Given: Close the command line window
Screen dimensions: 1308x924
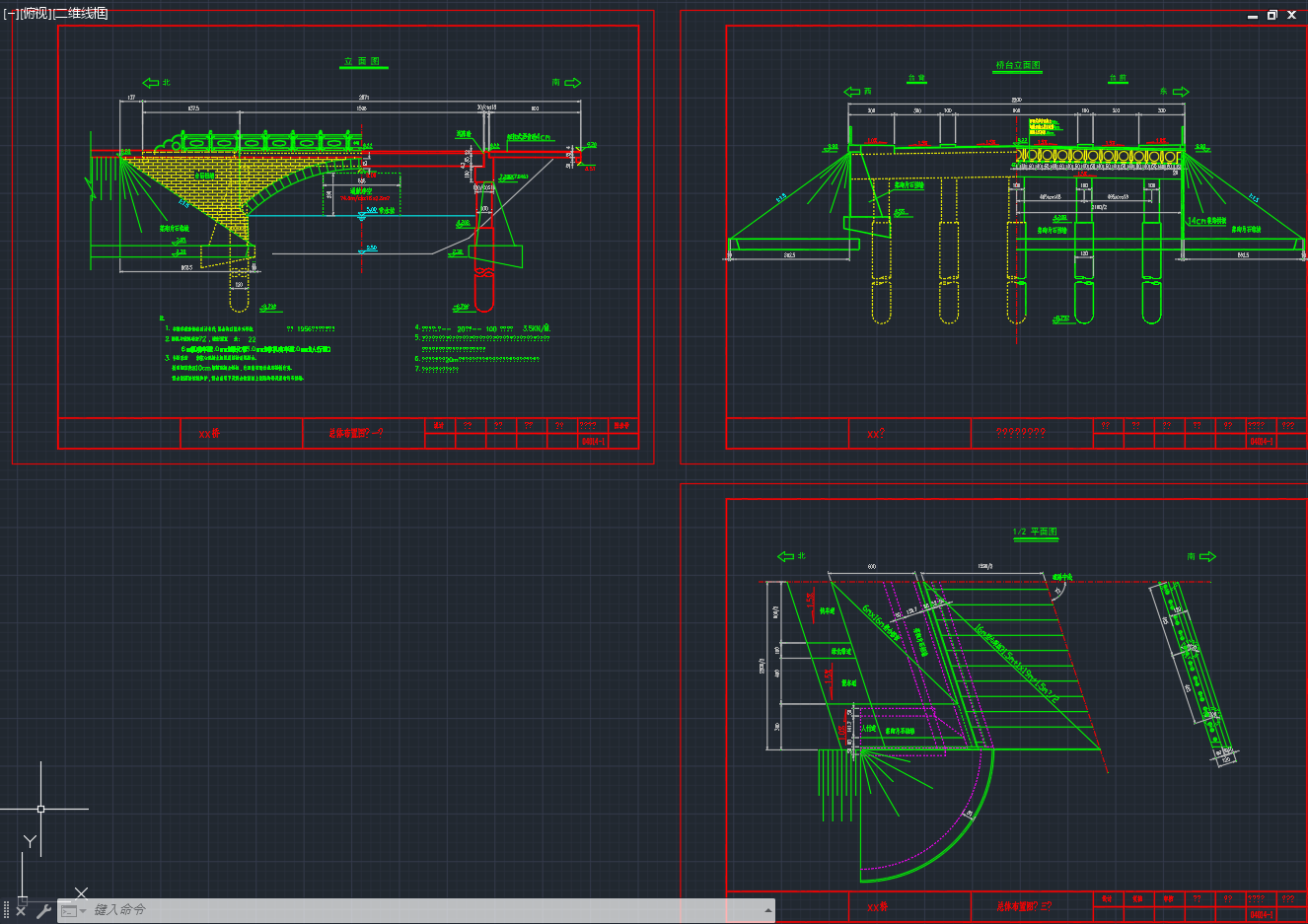Looking at the screenshot, I should pyautogui.click(x=22, y=910).
